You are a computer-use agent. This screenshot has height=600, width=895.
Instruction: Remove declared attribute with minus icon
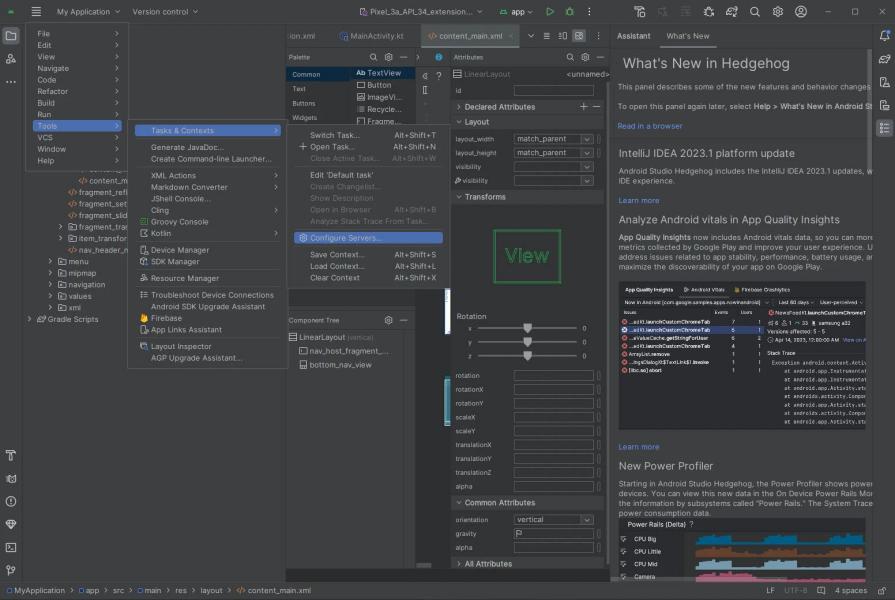click(596, 107)
